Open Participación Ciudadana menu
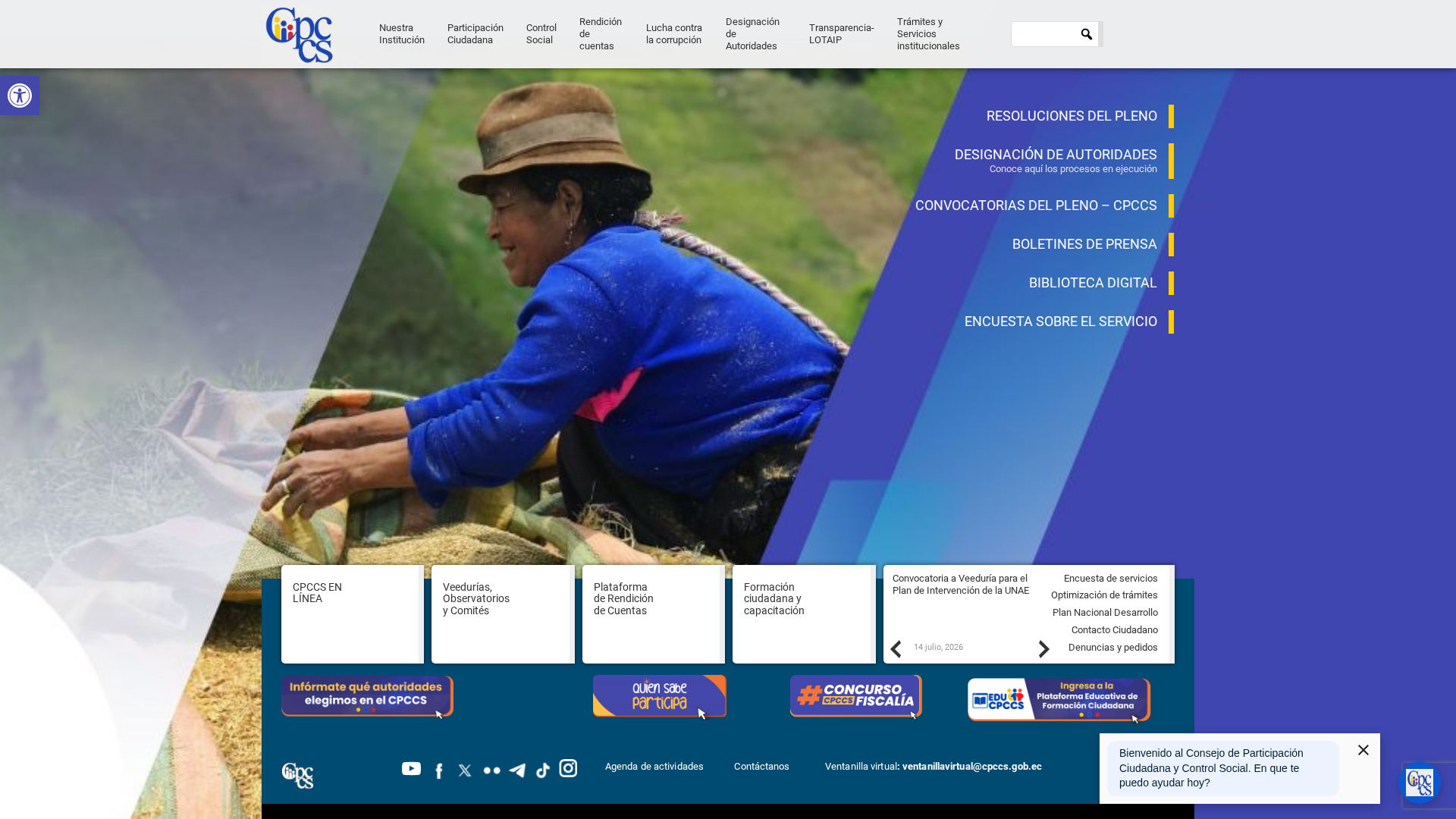The width and height of the screenshot is (1456, 819). 475,34
